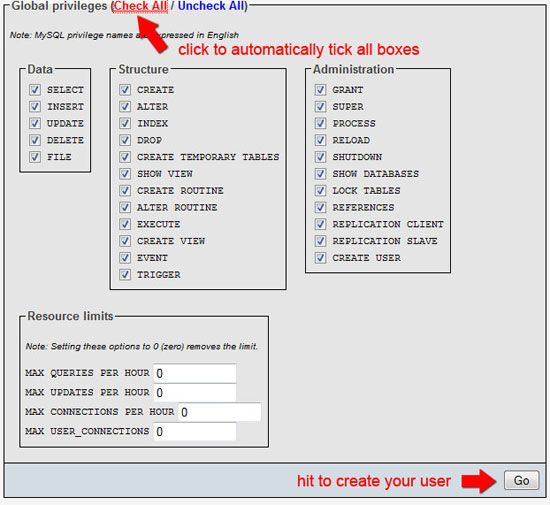Toggle the INSERT privilege checkbox
The height and width of the screenshot is (505, 550).
click(35, 107)
